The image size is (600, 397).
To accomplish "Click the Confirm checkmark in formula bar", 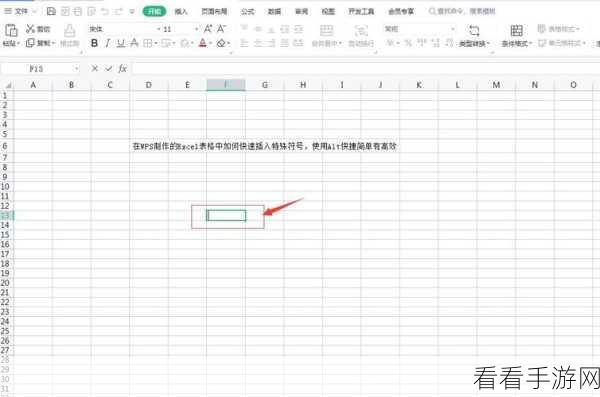I will [108, 69].
